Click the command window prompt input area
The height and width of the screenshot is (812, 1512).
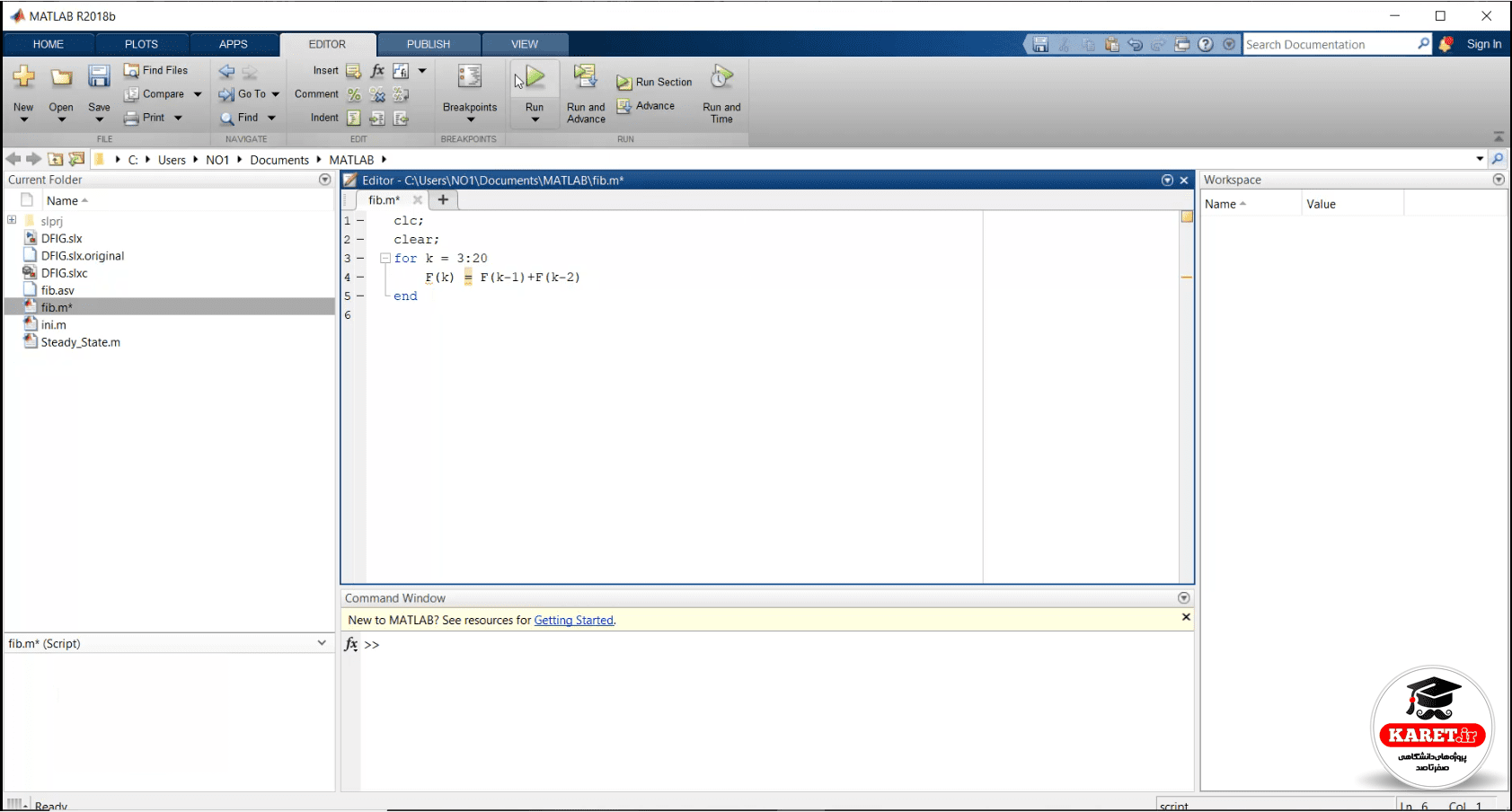point(777,645)
